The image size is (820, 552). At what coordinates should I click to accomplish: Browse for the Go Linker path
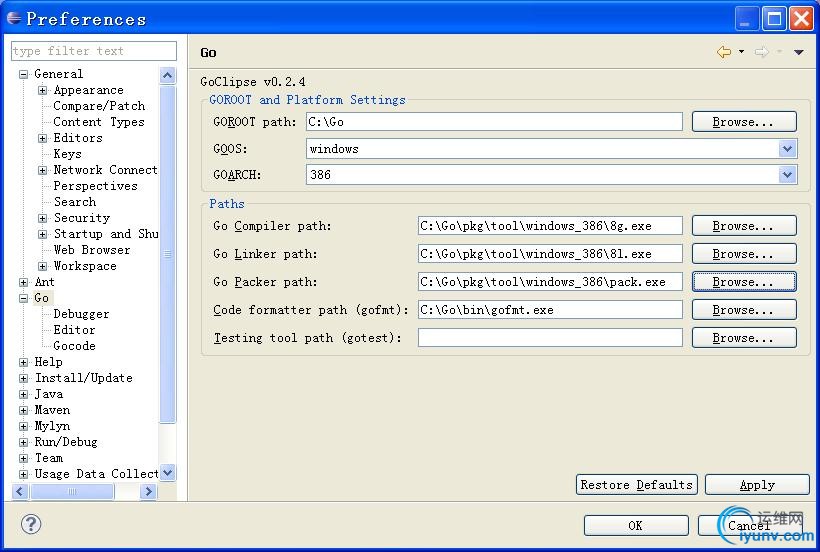[x=744, y=254]
